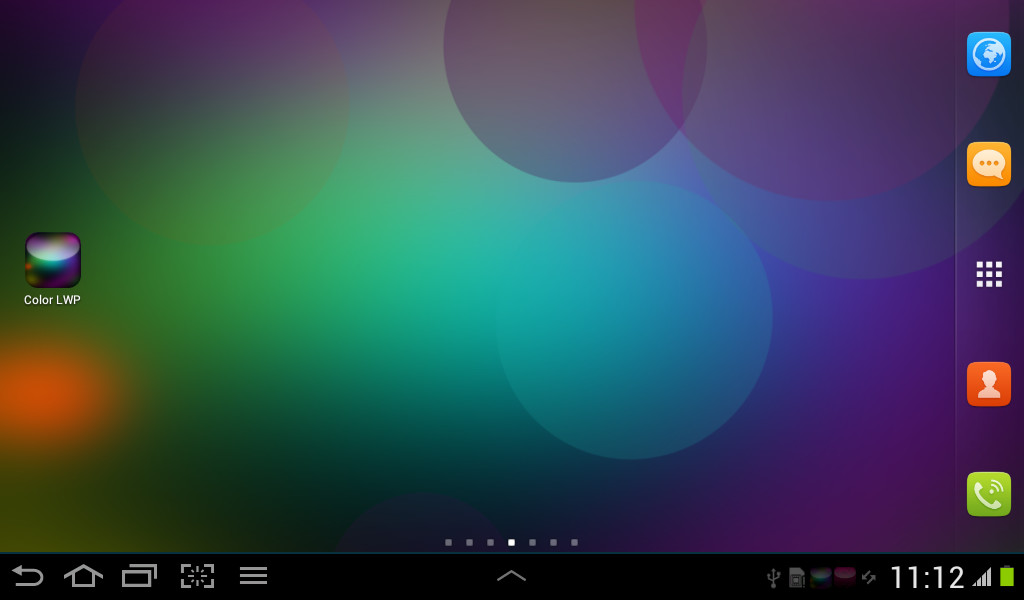Open the Menu navigation key
The image size is (1024, 600).
(253, 576)
